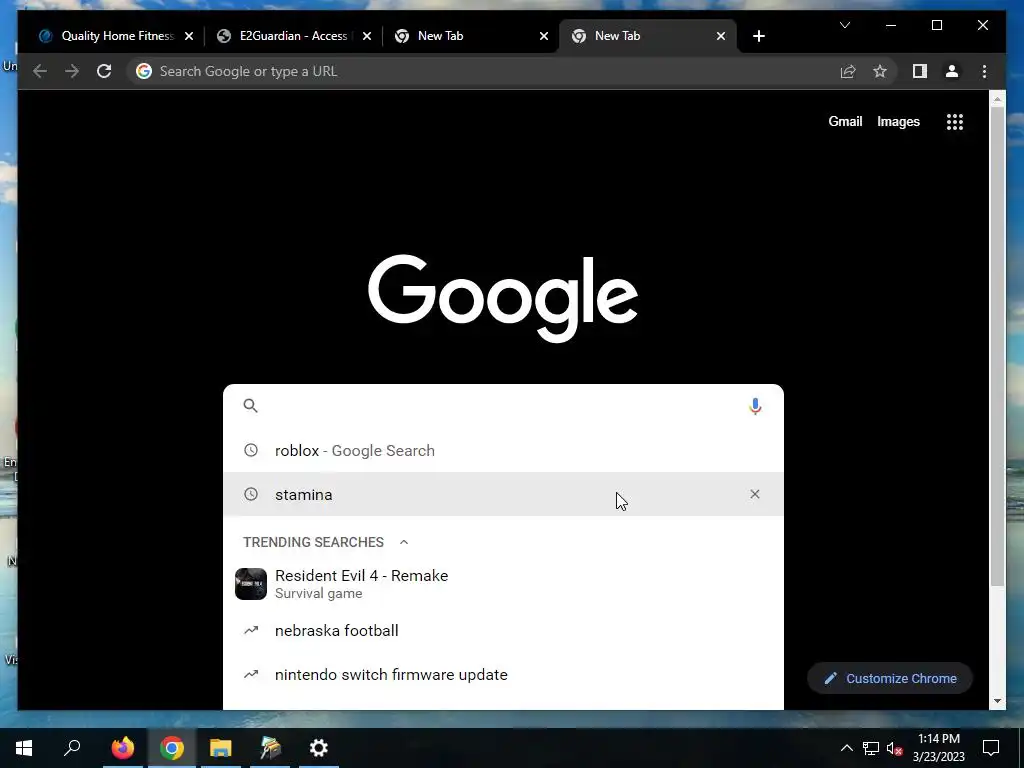Open network status in the tray
Image resolution: width=1024 pixels, height=768 pixels.
pyautogui.click(x=871, y=748)
